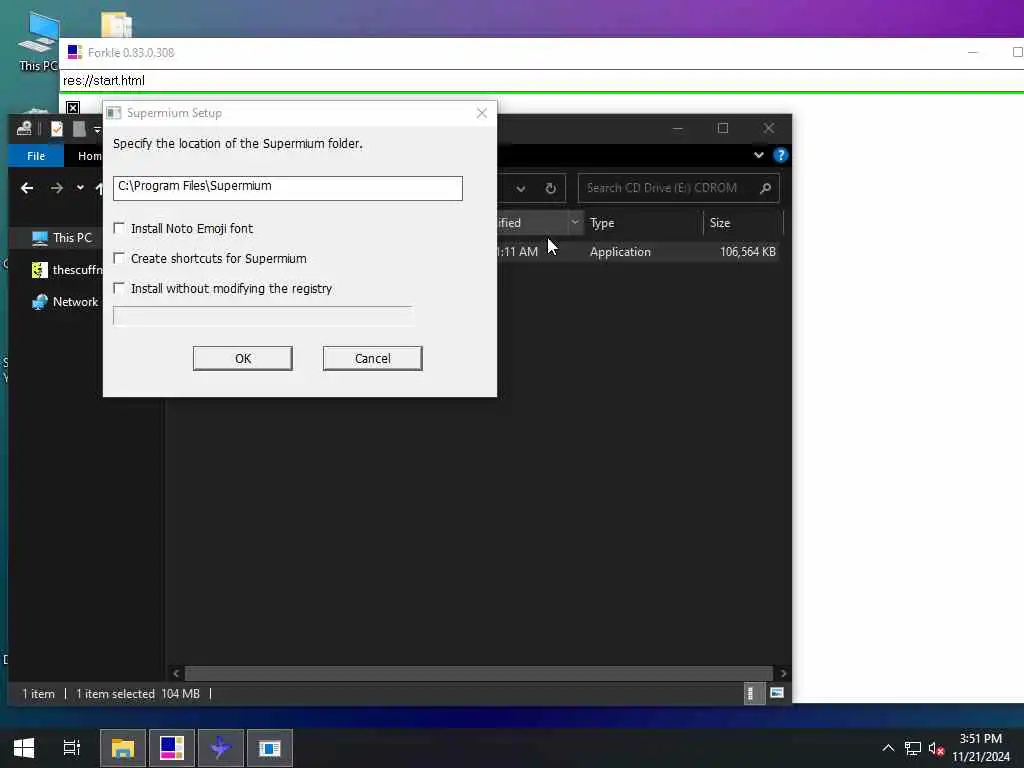Click the setup progress bar
This screenshot has height=768, width=1024.
[x=263, y=315]
